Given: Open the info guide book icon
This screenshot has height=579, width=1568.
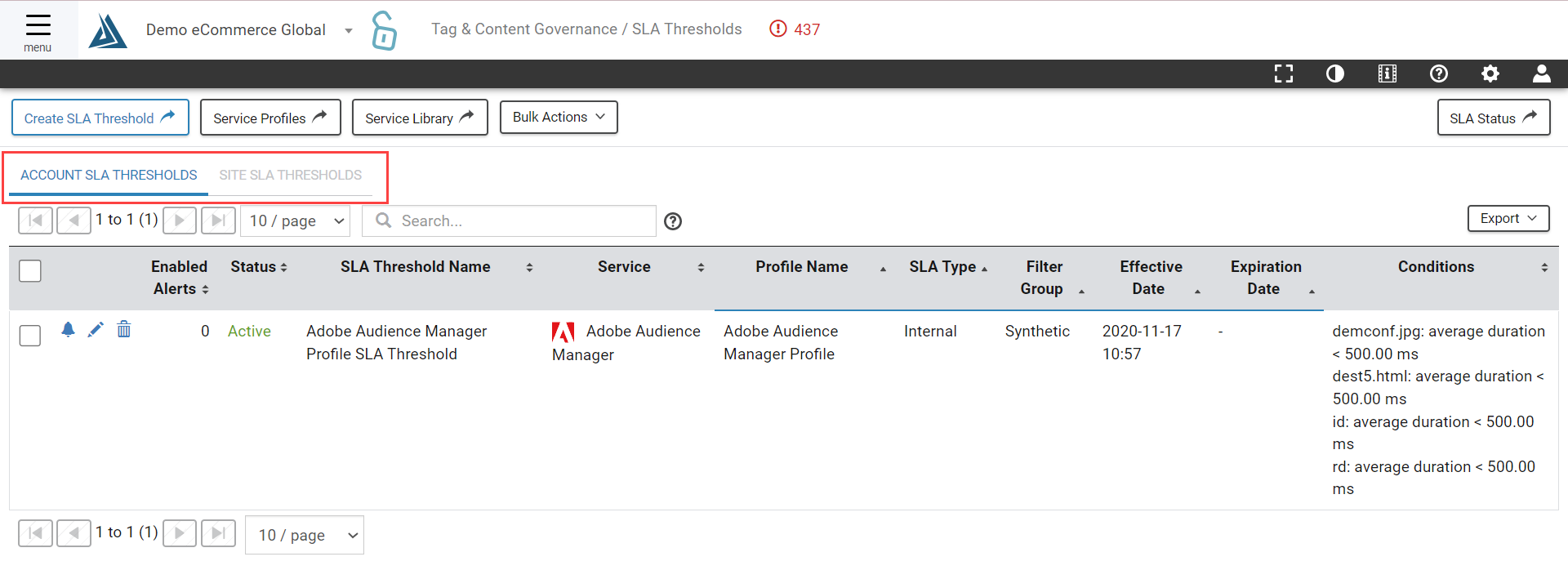Looking at the screenshot, I should (x=1388, y=74).
